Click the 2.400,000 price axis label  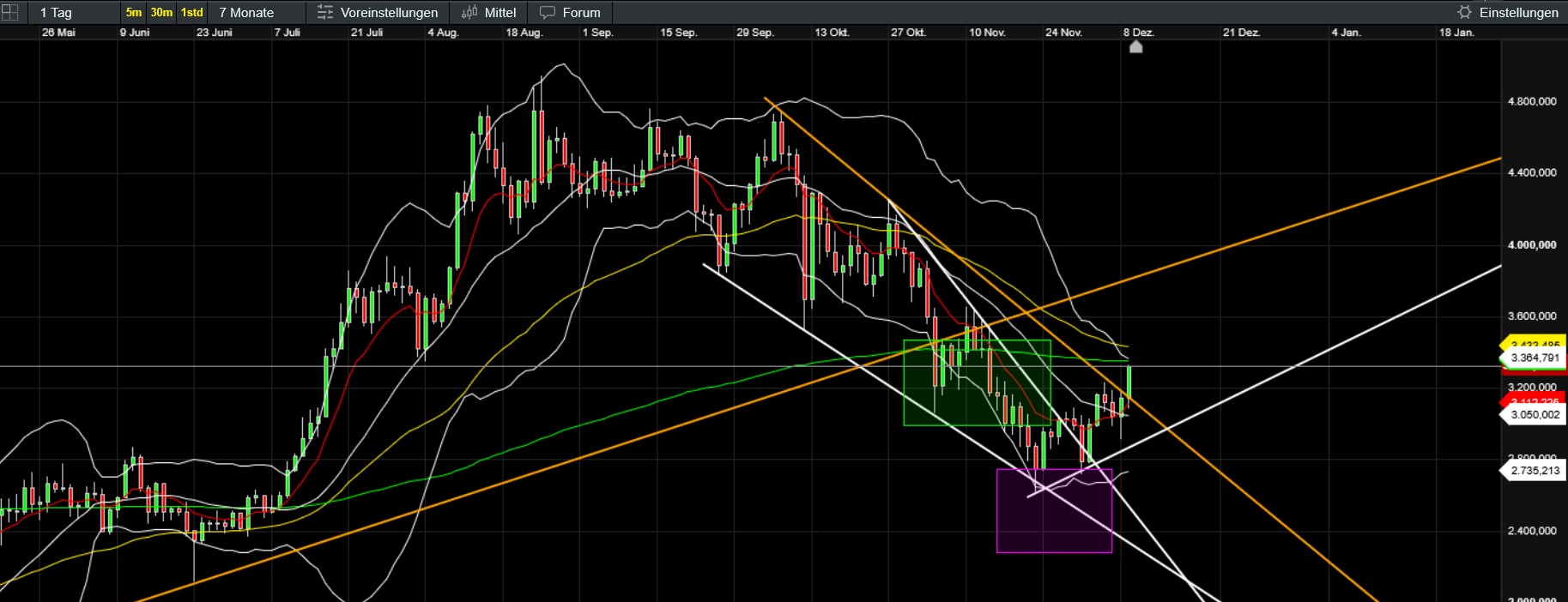(x=1532, y=531)
